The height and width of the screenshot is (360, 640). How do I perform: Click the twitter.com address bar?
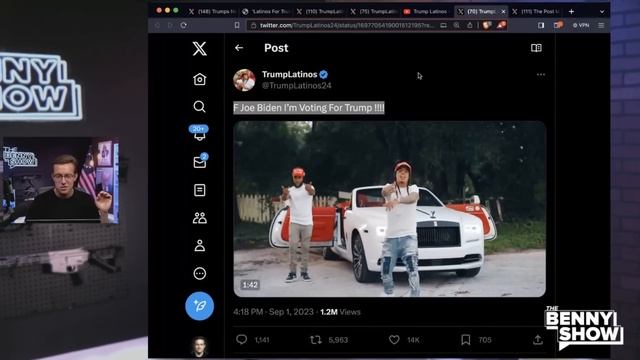coord(347,25)
